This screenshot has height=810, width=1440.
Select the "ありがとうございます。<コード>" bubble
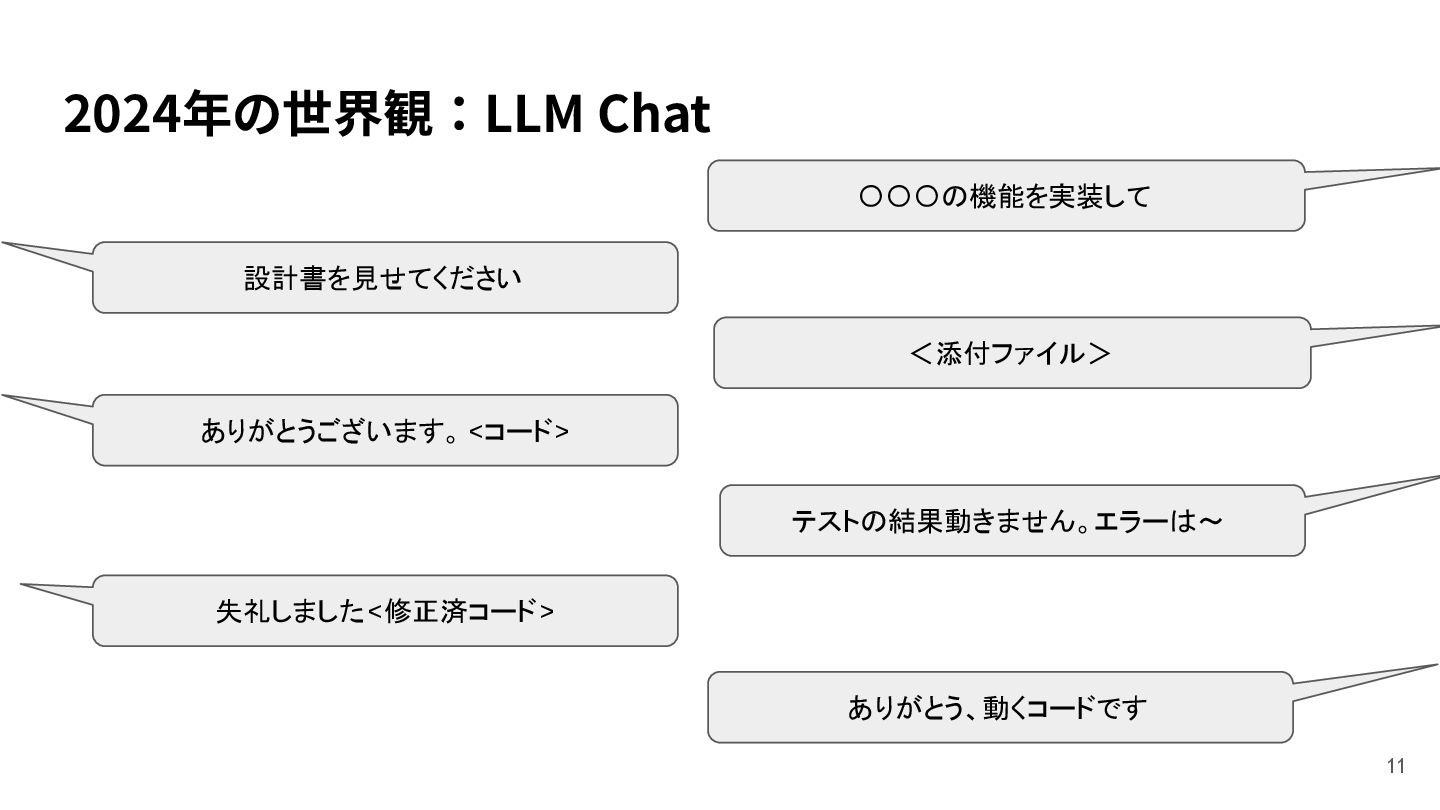pyautogui.click(x=384, y=431)
